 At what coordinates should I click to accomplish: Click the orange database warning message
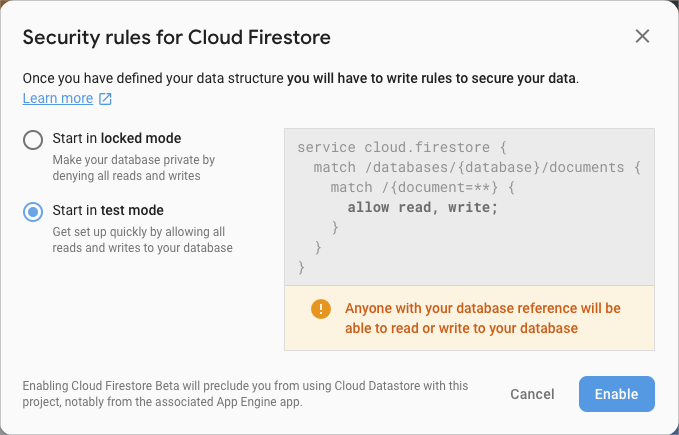tap(482, 318)
